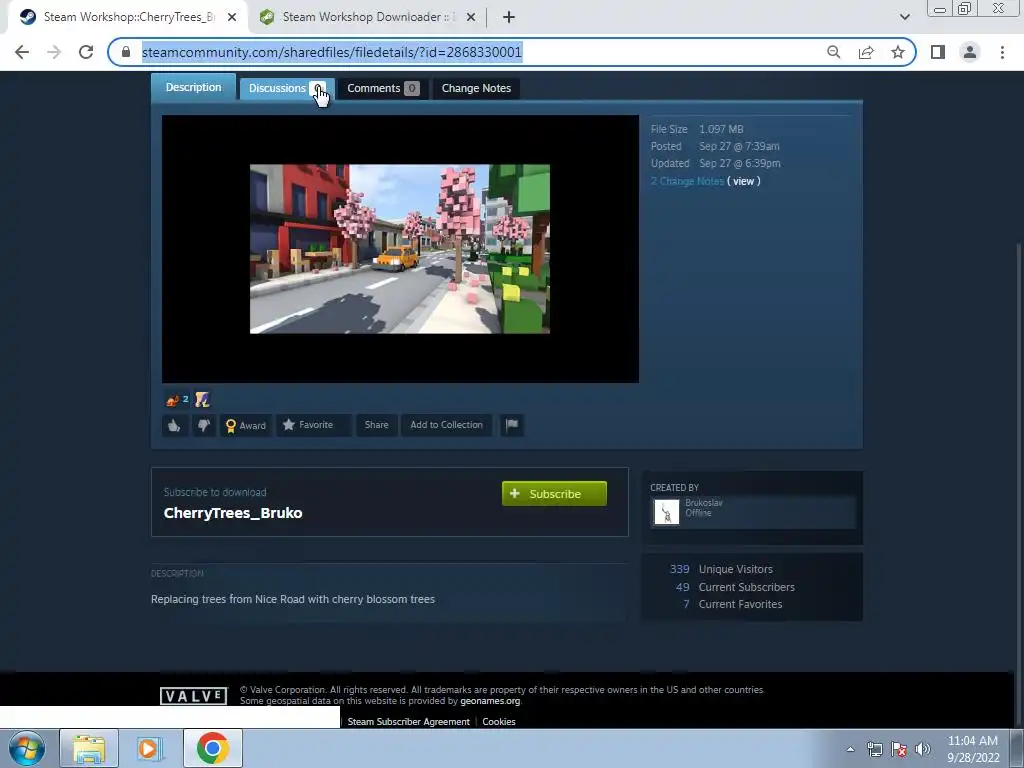Report this item with flag icon
The height and width of the screenshot is (768, 1024).
click(x=512, y=425)
